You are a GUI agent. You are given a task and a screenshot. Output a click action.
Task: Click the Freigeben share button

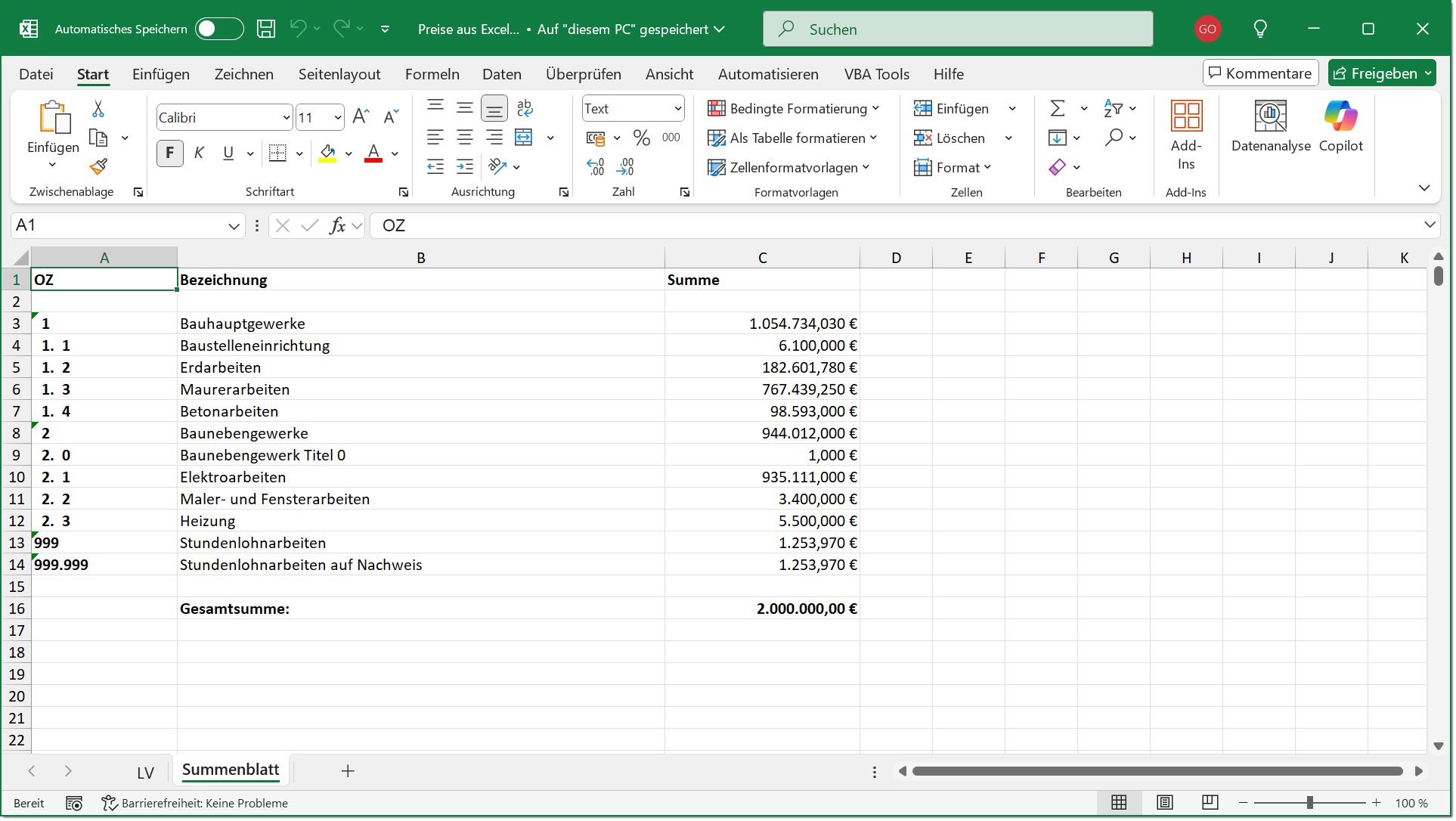[1375, 73]
